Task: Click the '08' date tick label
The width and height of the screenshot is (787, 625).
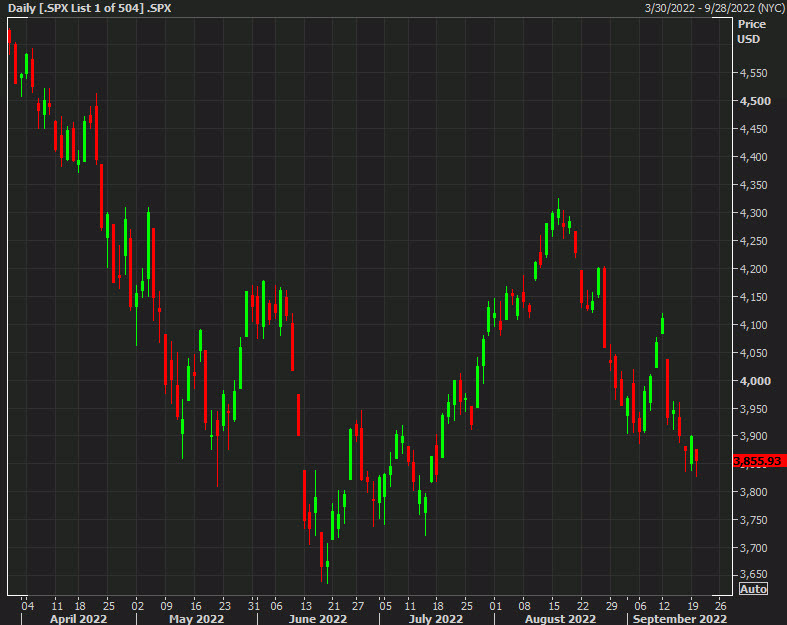Action: click(x=524, y=606)
